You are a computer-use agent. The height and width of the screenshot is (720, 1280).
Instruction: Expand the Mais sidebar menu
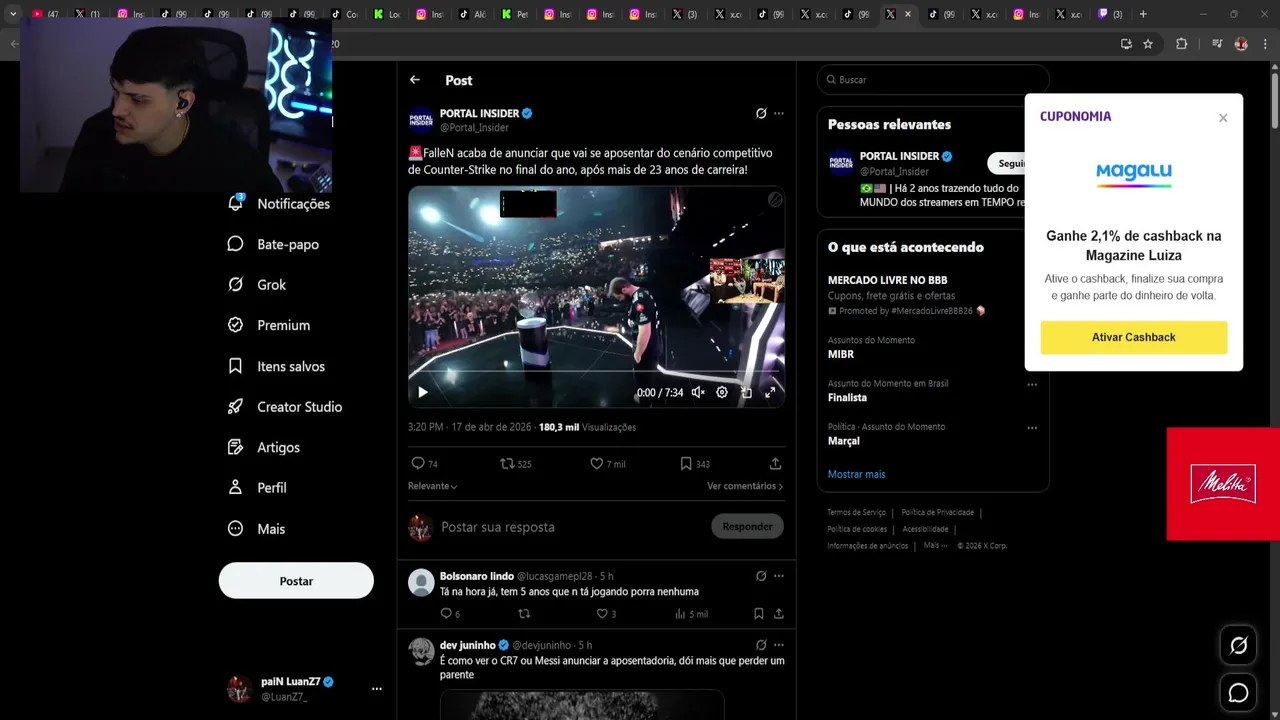[257, 529]
